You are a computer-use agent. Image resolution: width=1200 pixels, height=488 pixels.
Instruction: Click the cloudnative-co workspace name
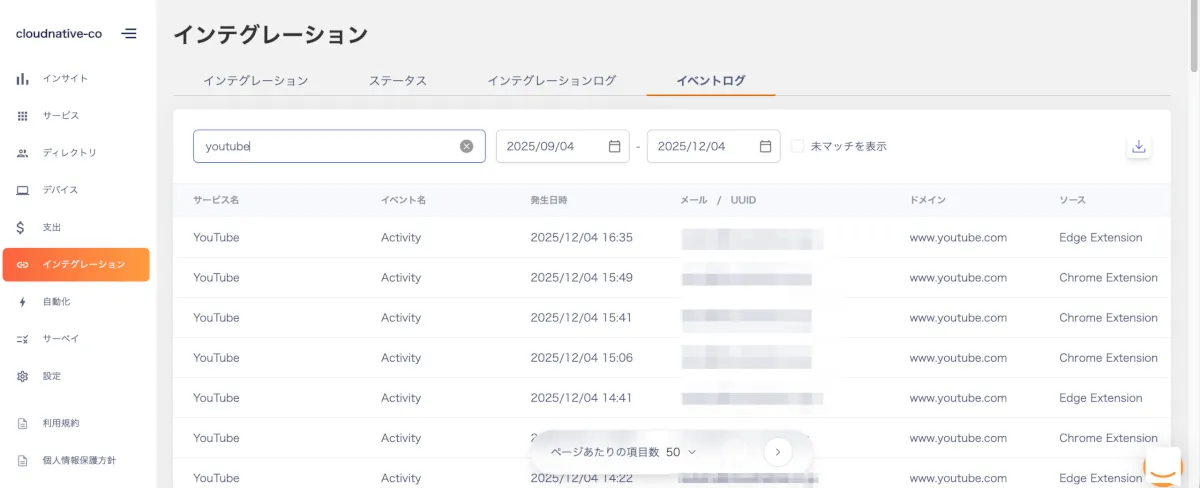pos(59,33)
